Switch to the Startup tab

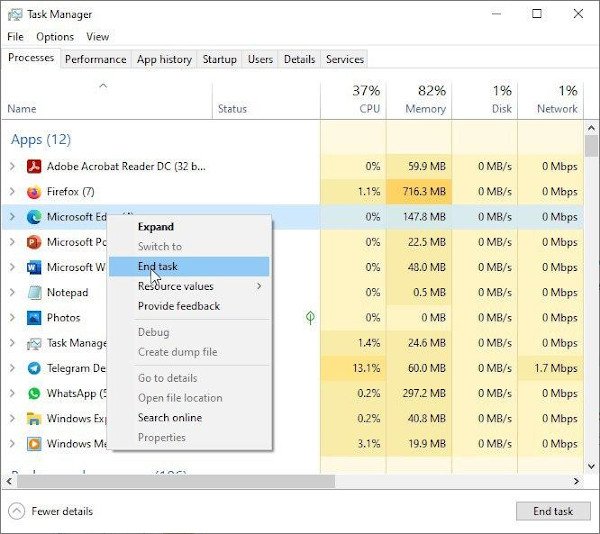(220, 59)
